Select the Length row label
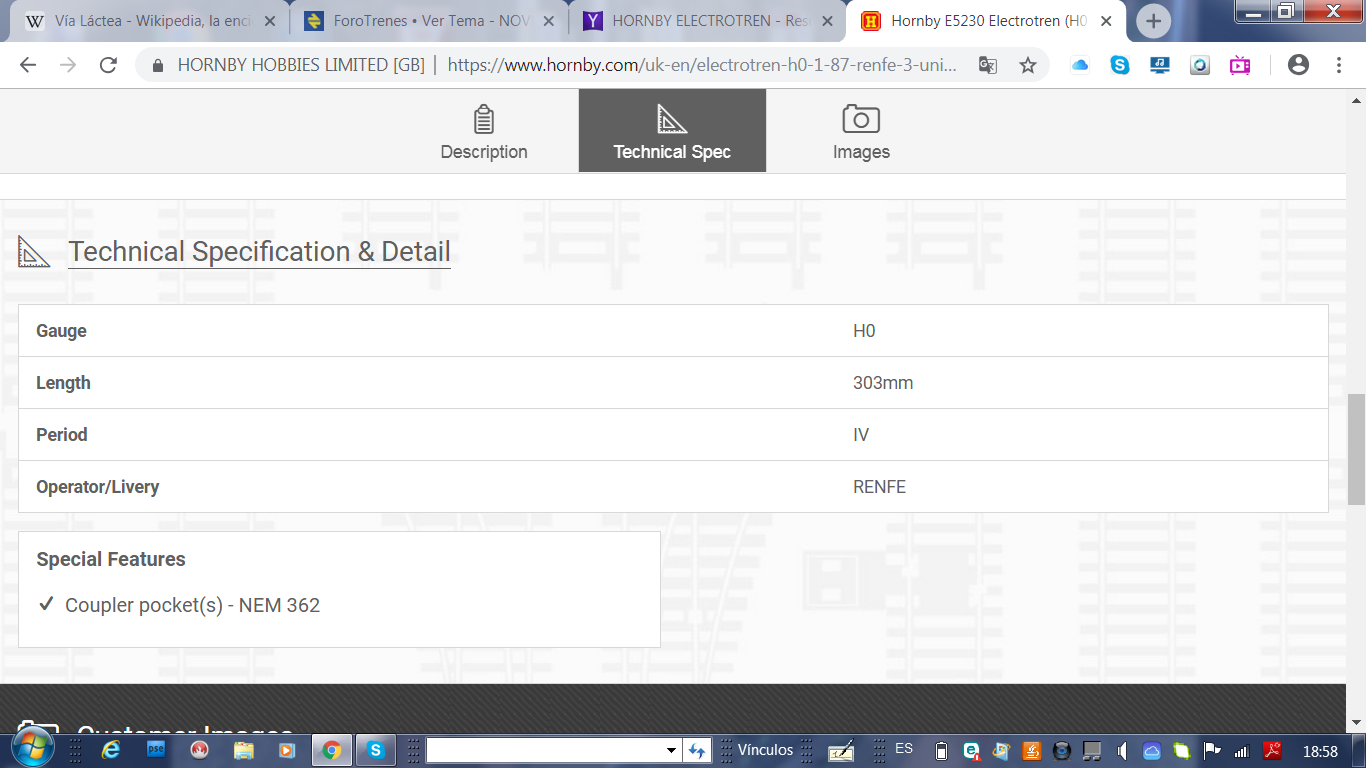The width and height of the screenshot is (1366, 768). click(63, 383)
